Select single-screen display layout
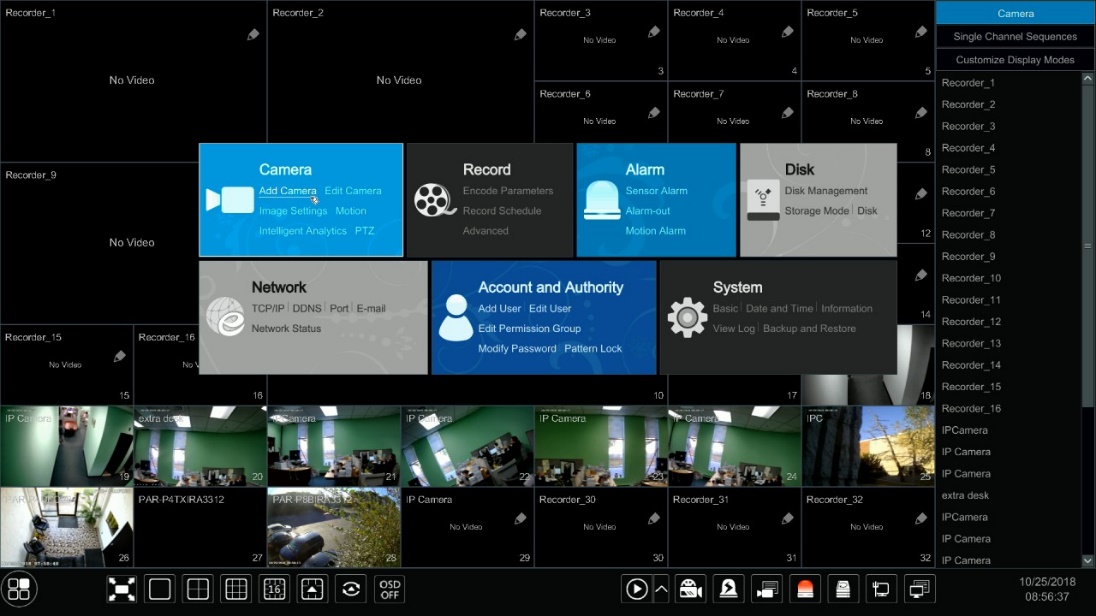This screenshot has width=1096, height=616. click(160, 589)
